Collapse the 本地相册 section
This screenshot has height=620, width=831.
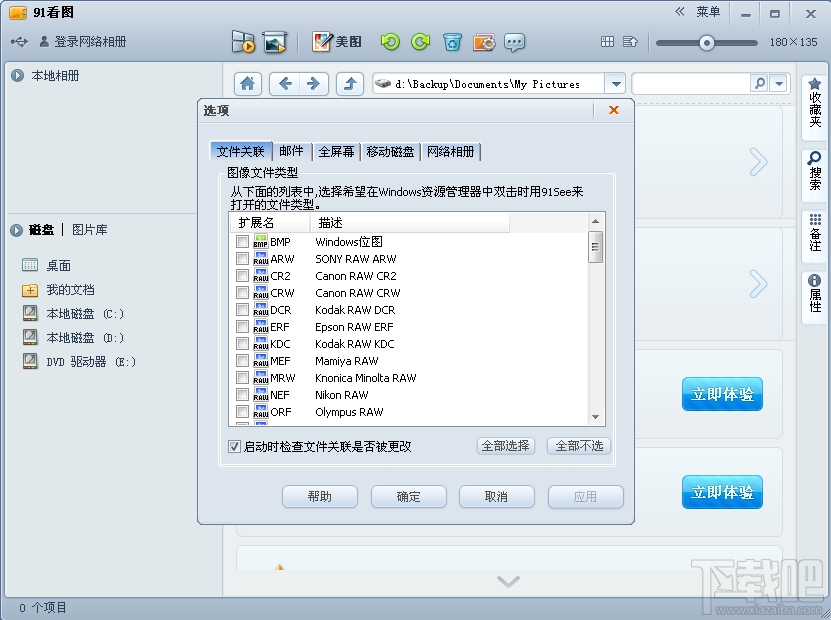click(17, 76)
